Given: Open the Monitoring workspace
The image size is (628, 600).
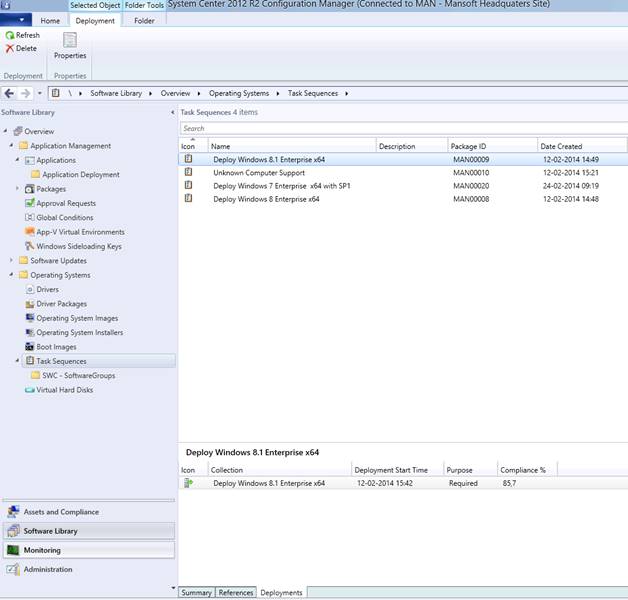Looking at the screenshot, I should (42, 550).
